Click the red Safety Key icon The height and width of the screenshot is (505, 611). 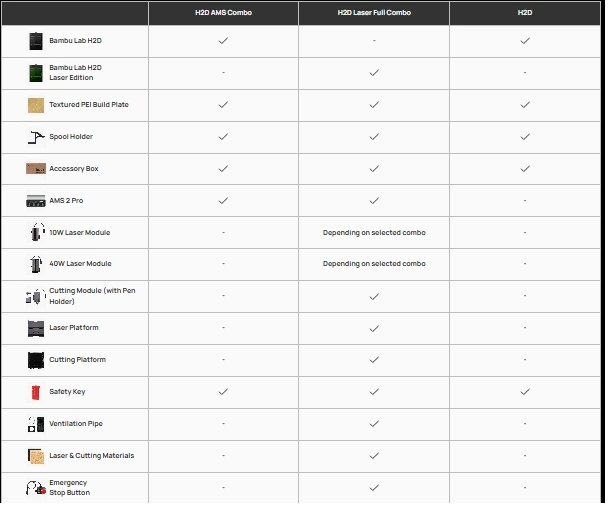[x=36, y=392]
